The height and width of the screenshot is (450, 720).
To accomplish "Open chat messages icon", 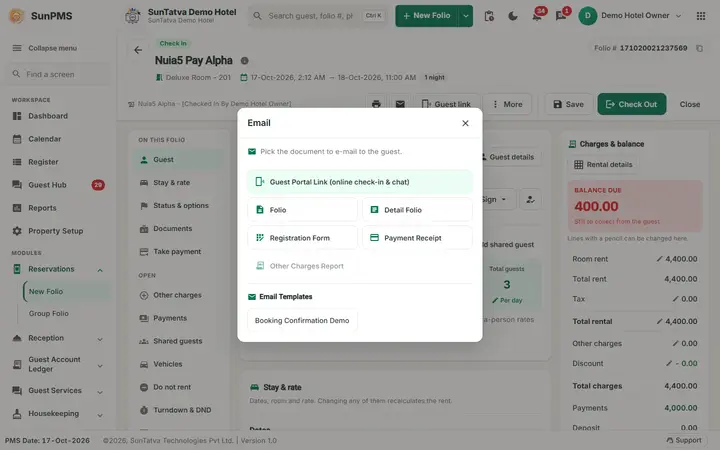I will [x=561, y=16].
